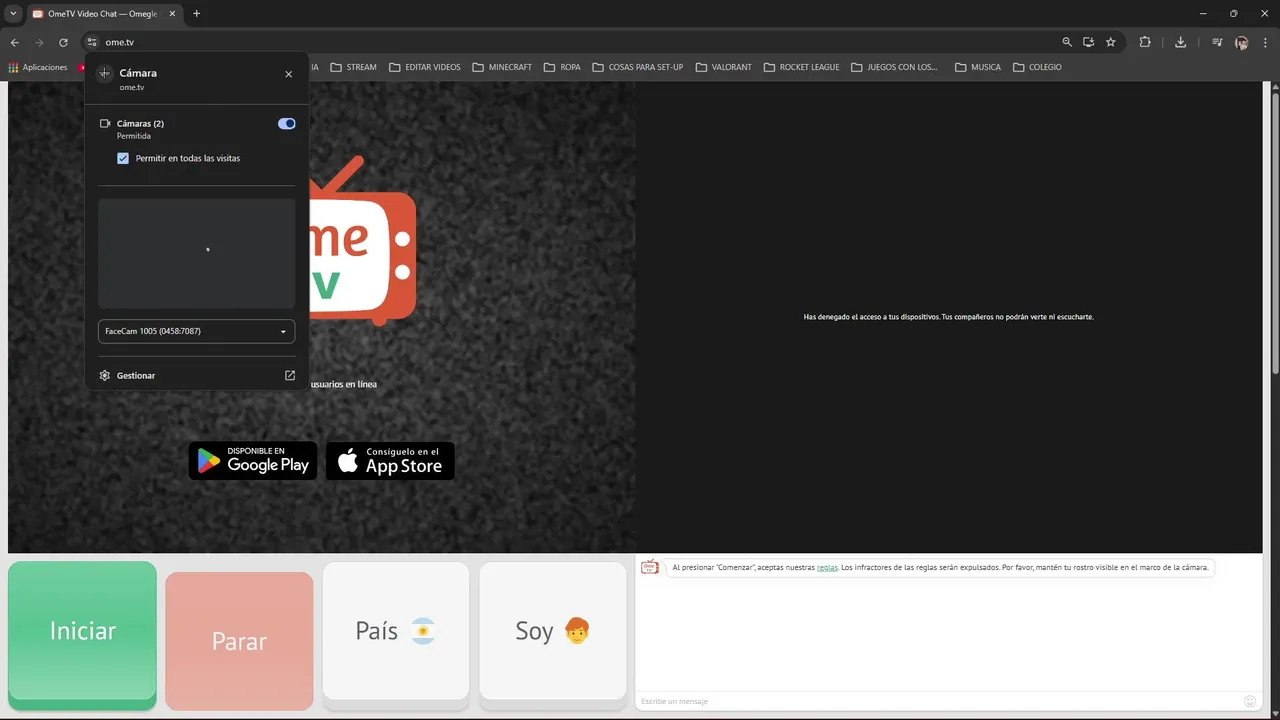The height and width of the screenshot is (720, 1280).
Task: Click Gestionar camera settings
Action: [136, 376]
